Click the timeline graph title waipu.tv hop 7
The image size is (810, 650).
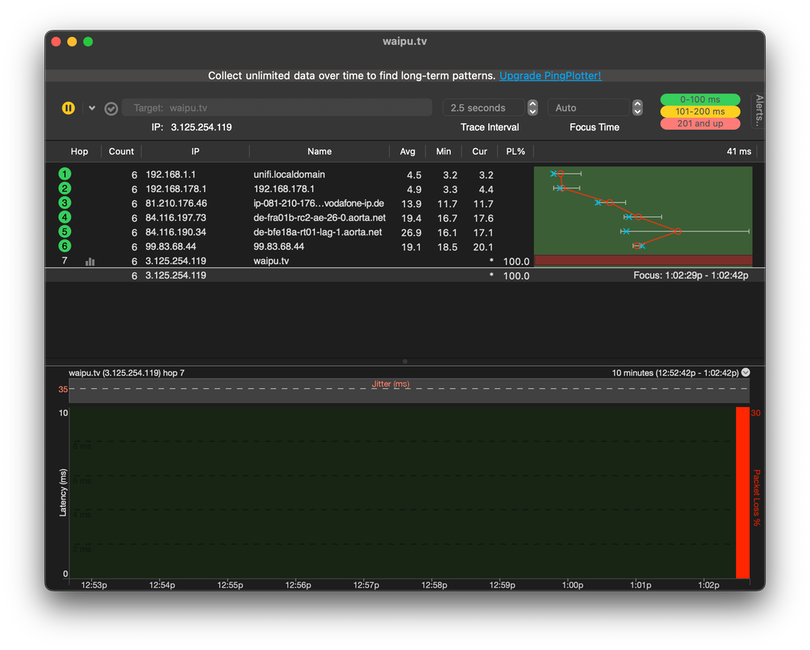tap(127, 373)
